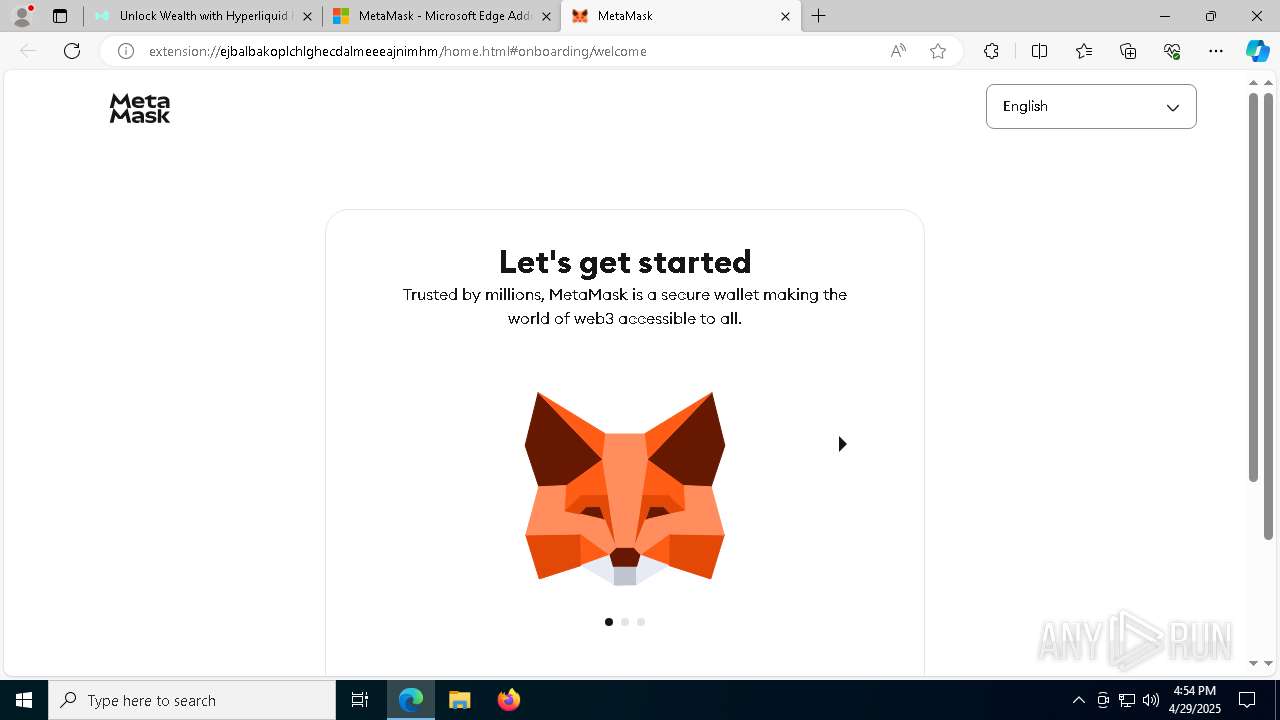Open Browser essentials heart icon
The width and height of the screenshot is (1280, 720).
(x=1172, y=51)
